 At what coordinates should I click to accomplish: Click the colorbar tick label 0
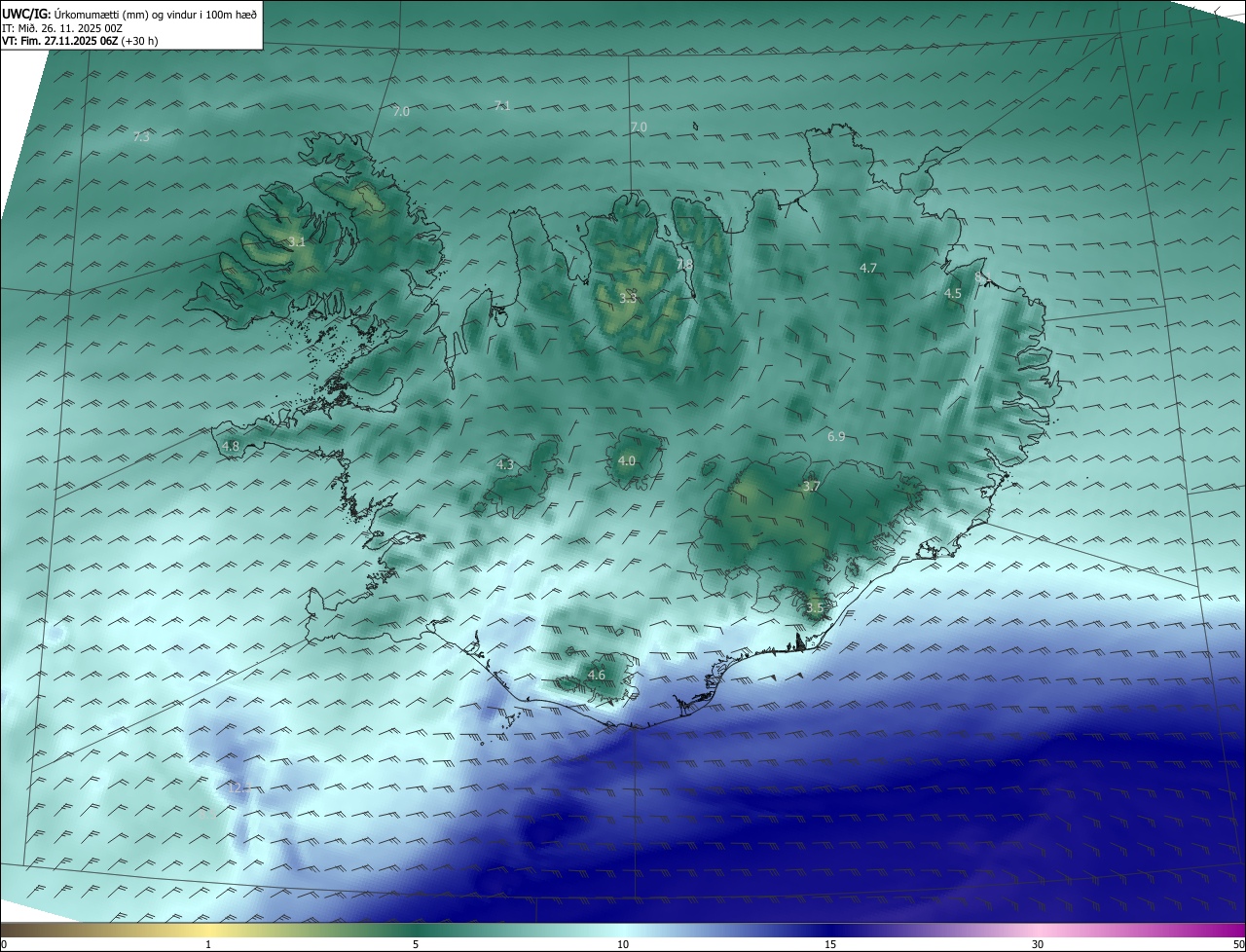click(4, 944)
